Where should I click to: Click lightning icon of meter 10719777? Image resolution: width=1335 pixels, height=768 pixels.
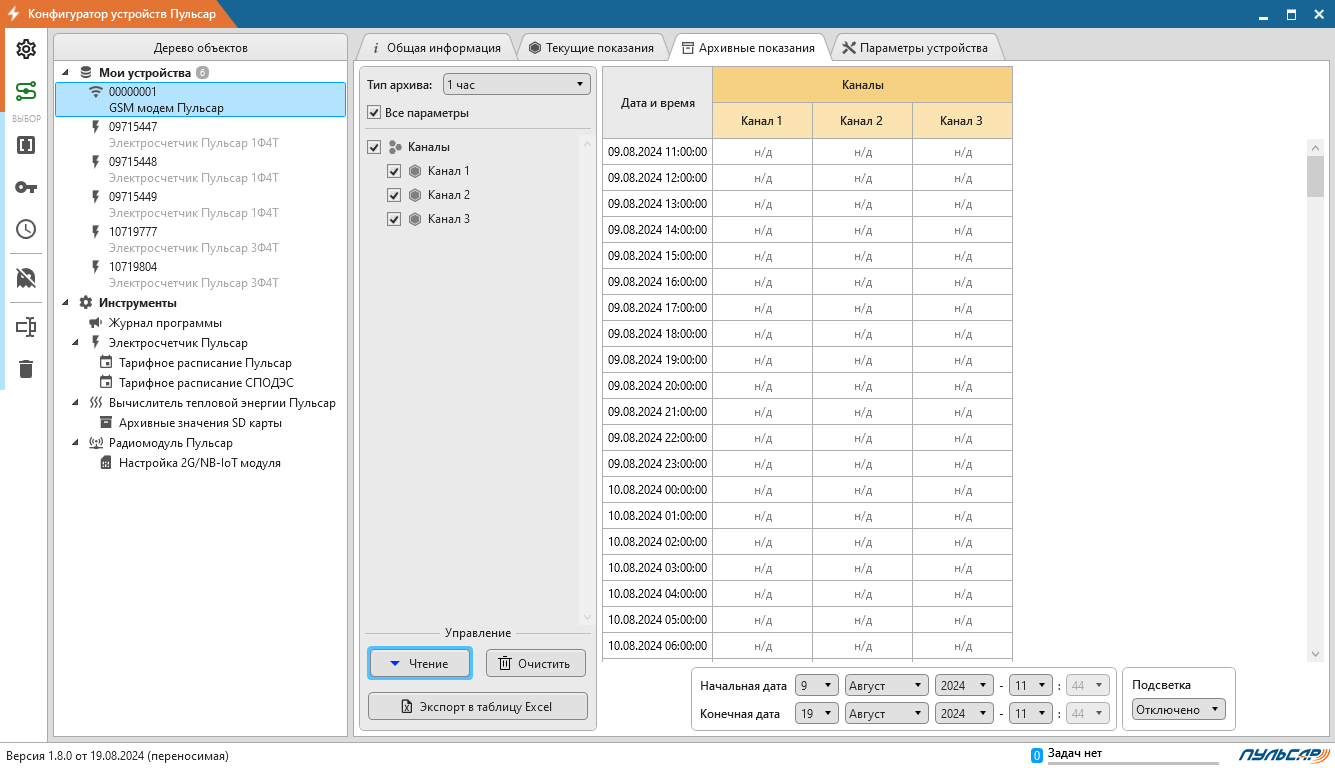pyautogui.click(x=96, y=232)
